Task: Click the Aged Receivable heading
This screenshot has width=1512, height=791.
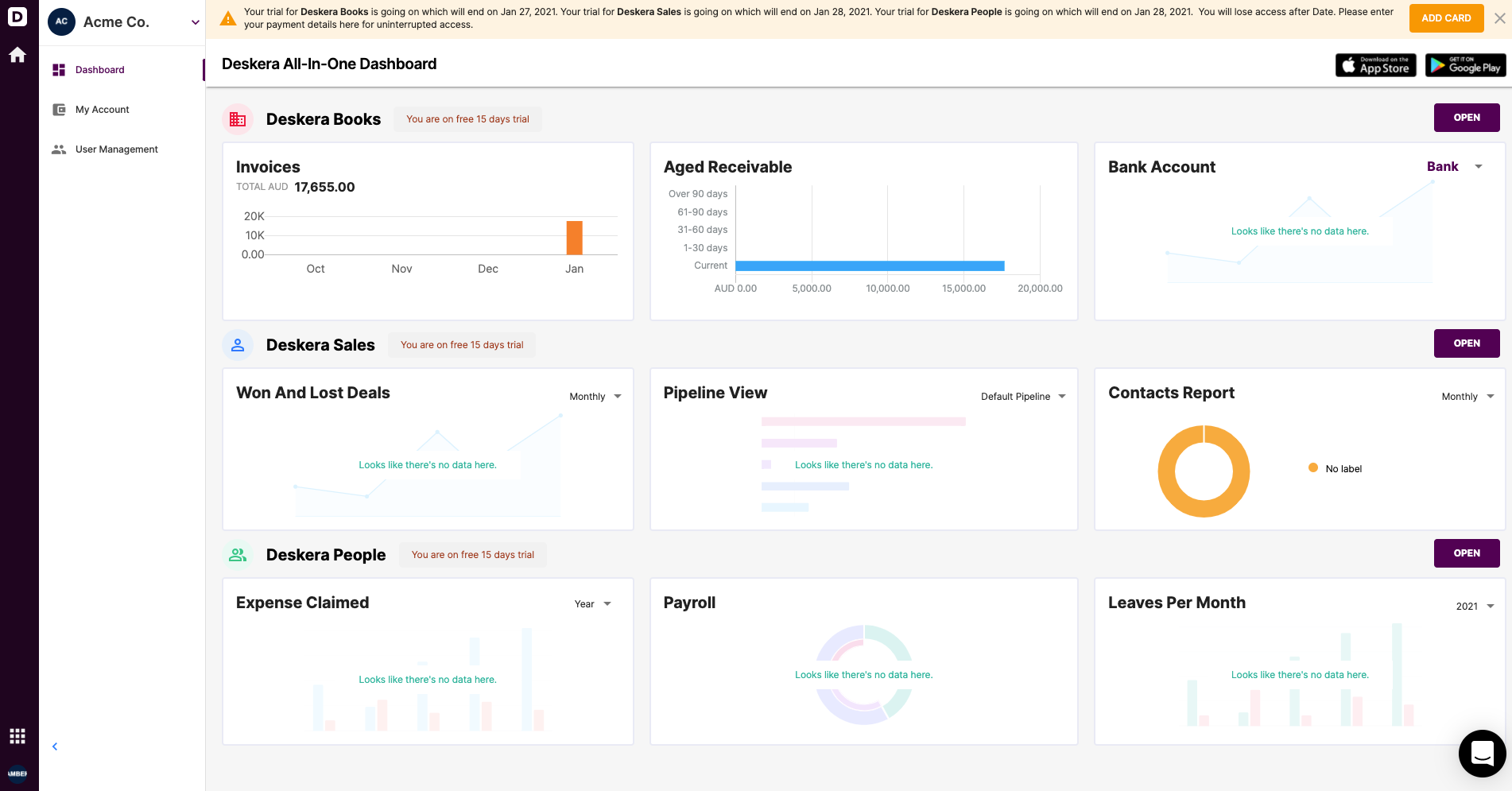Action: pyautogui.click(x=727, y=167)
